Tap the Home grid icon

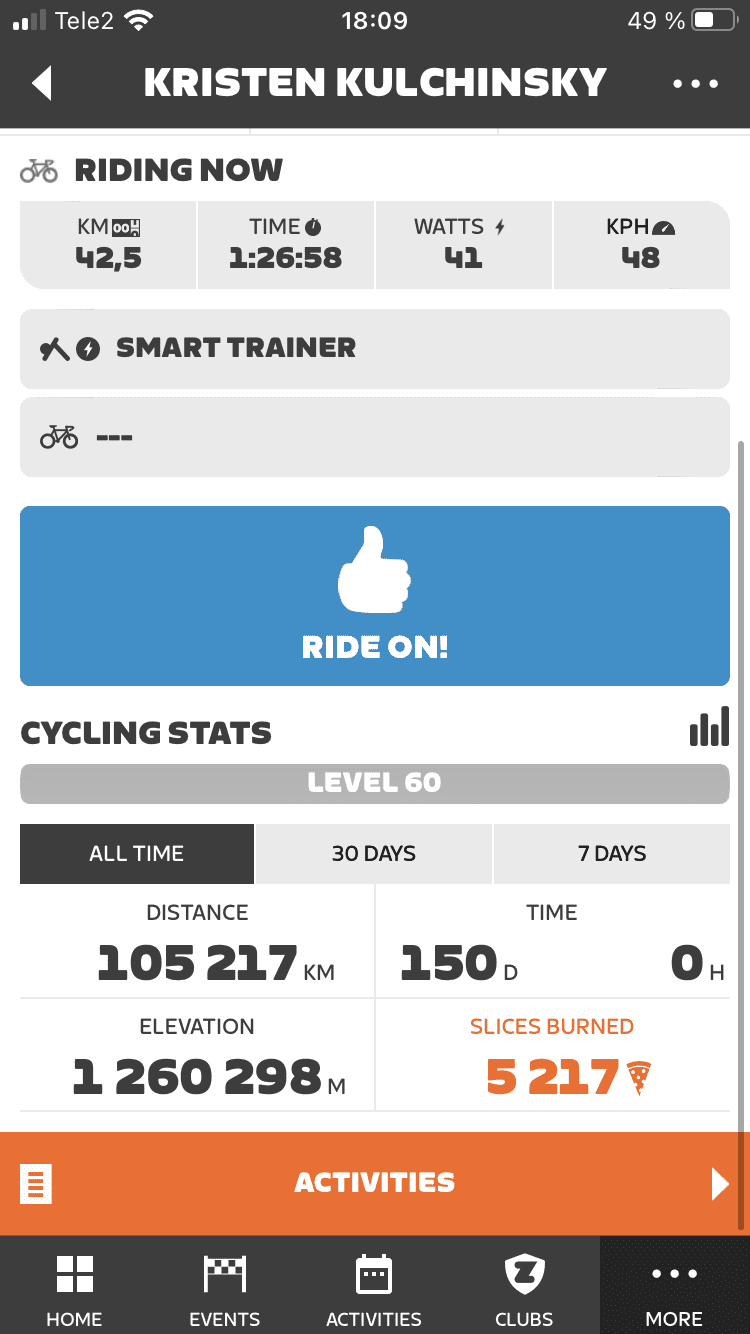74,1275
